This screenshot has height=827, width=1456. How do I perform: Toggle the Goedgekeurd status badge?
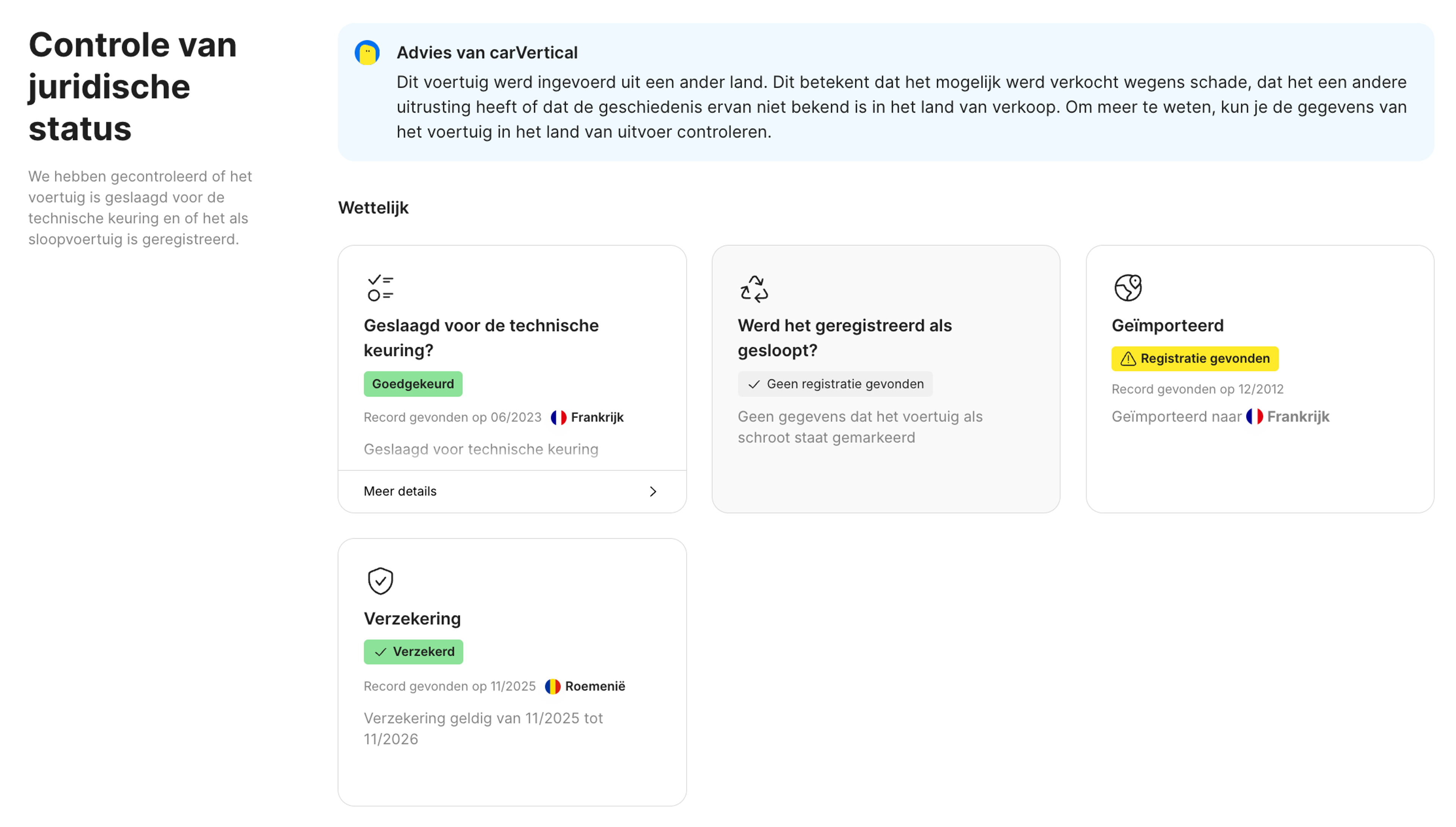413,384
